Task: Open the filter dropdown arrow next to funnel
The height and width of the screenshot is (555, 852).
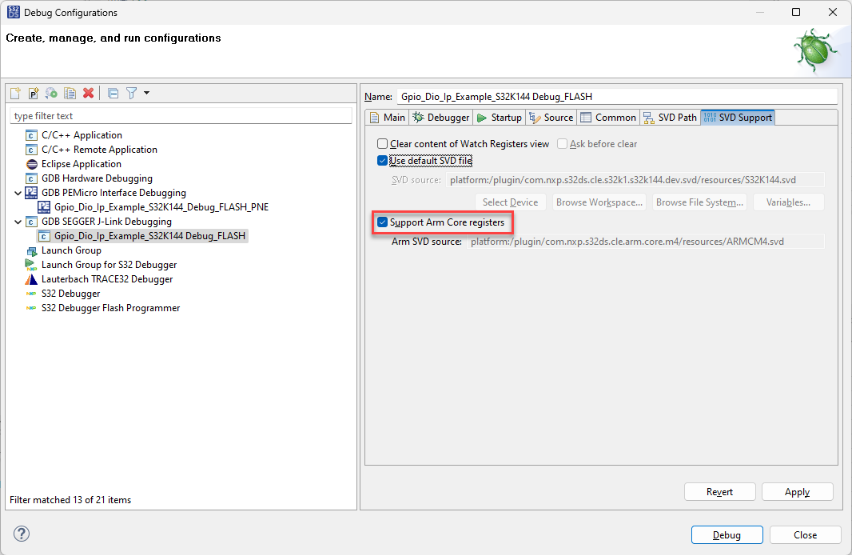Action: (x=147, y=93)
